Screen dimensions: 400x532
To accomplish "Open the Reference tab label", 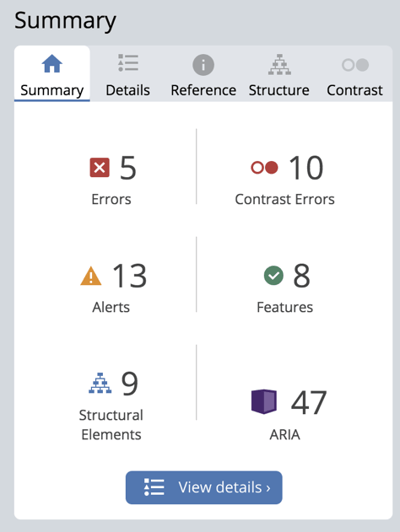I will 203,90.
